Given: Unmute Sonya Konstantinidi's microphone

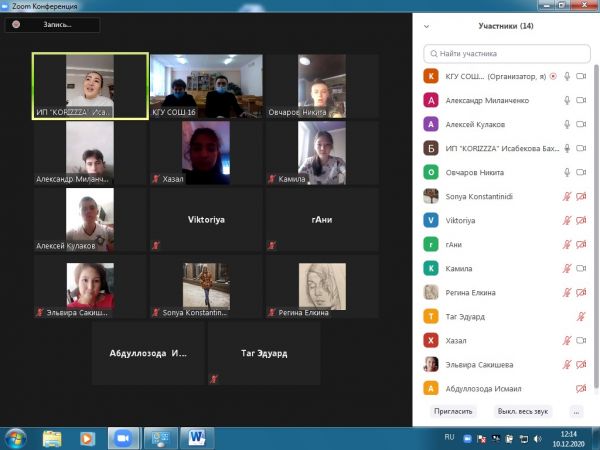Looking at the screenshot, I should [x=567, y=196].
